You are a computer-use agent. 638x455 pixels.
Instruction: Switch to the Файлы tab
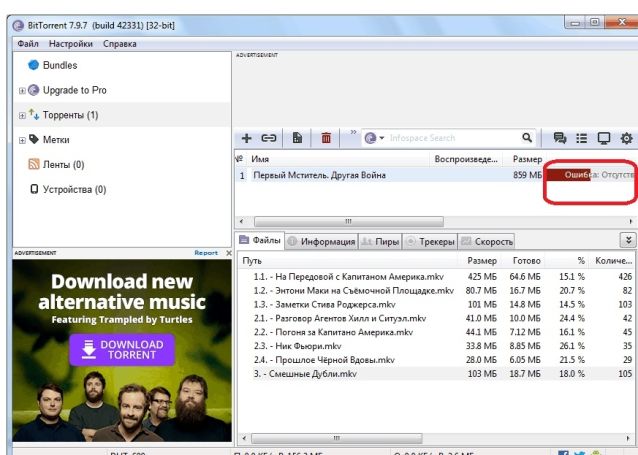point(260,240)
